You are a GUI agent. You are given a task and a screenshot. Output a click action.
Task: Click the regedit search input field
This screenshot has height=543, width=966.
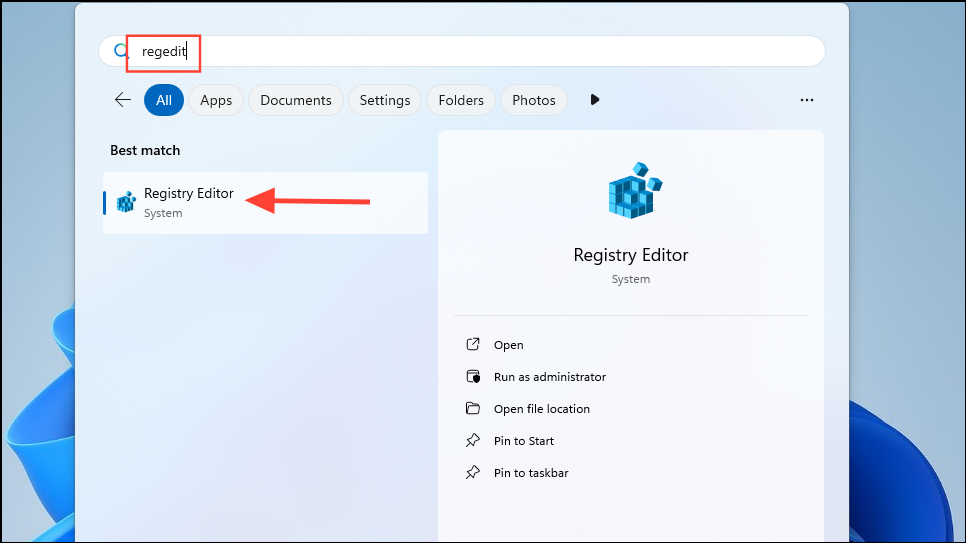click(462, 51)
